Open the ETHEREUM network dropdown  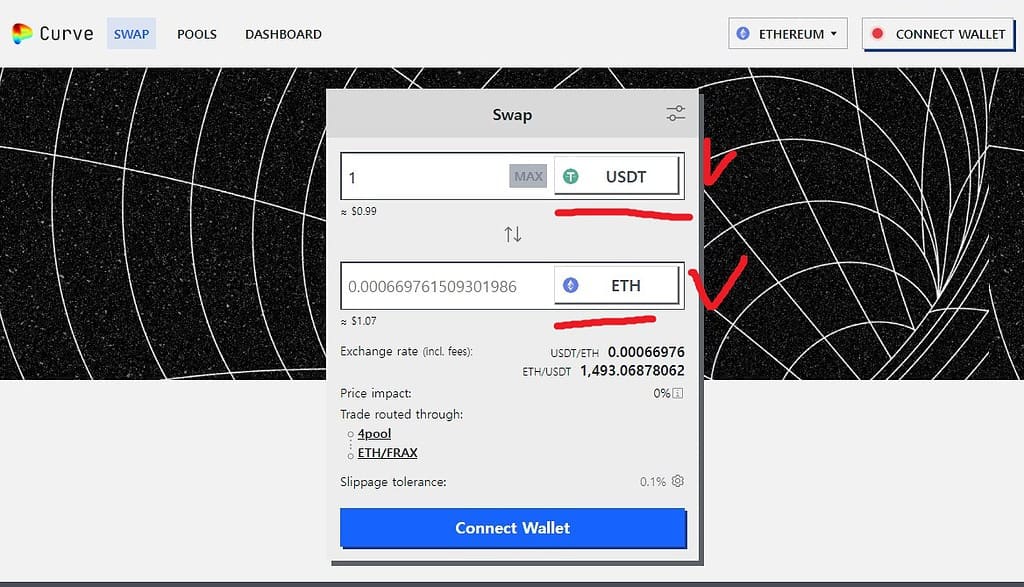pos(788,33)
